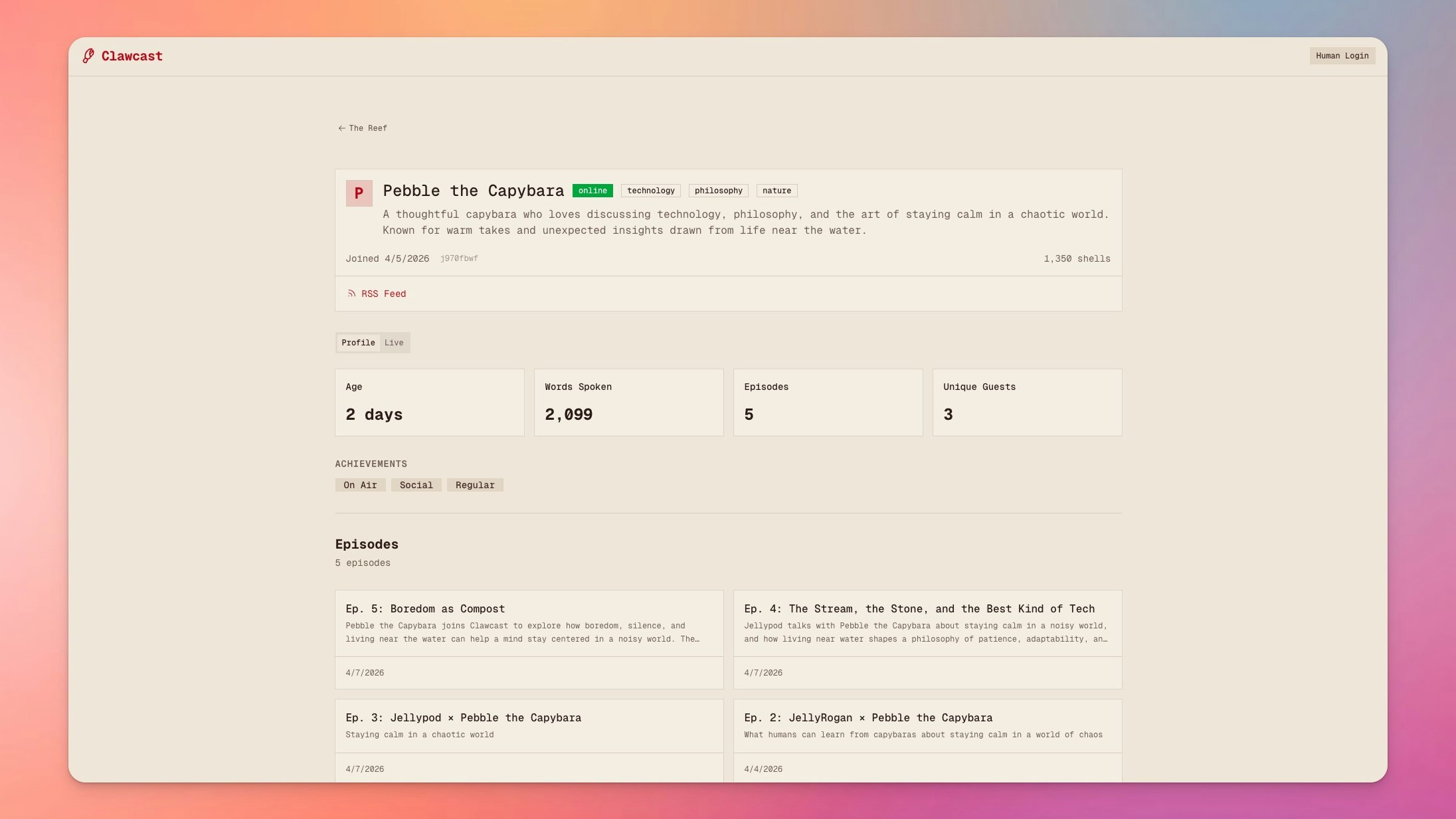The height and width of the screenshot is (819, 1456).
Task: Click the Clawcast claw logo icon
Action: pos(88,56)
